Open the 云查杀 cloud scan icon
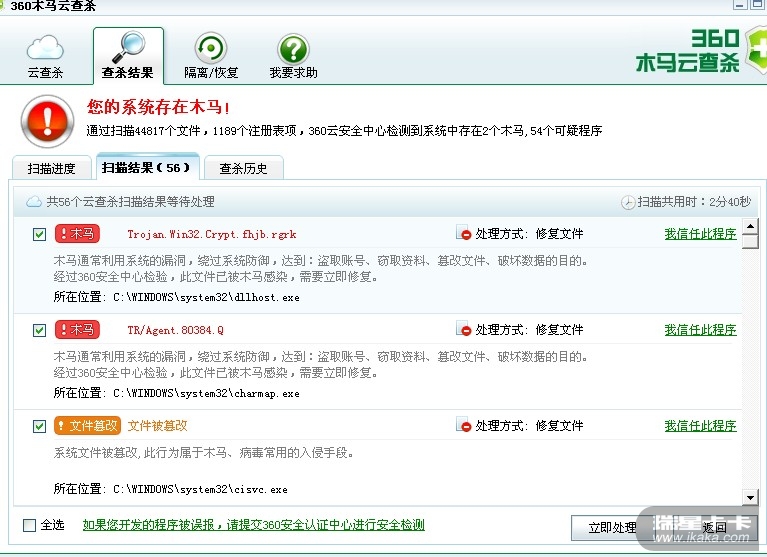 click(45, 47)
